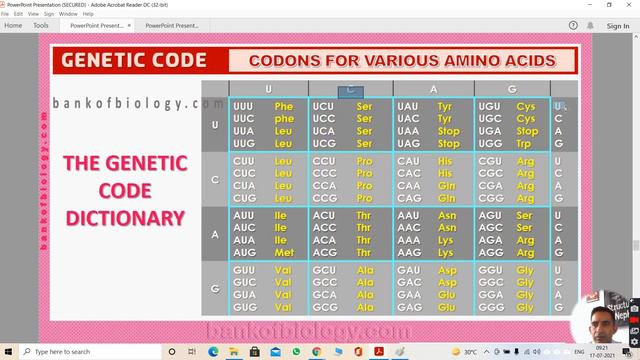Open Task View on the taskbar

(192, 351)
